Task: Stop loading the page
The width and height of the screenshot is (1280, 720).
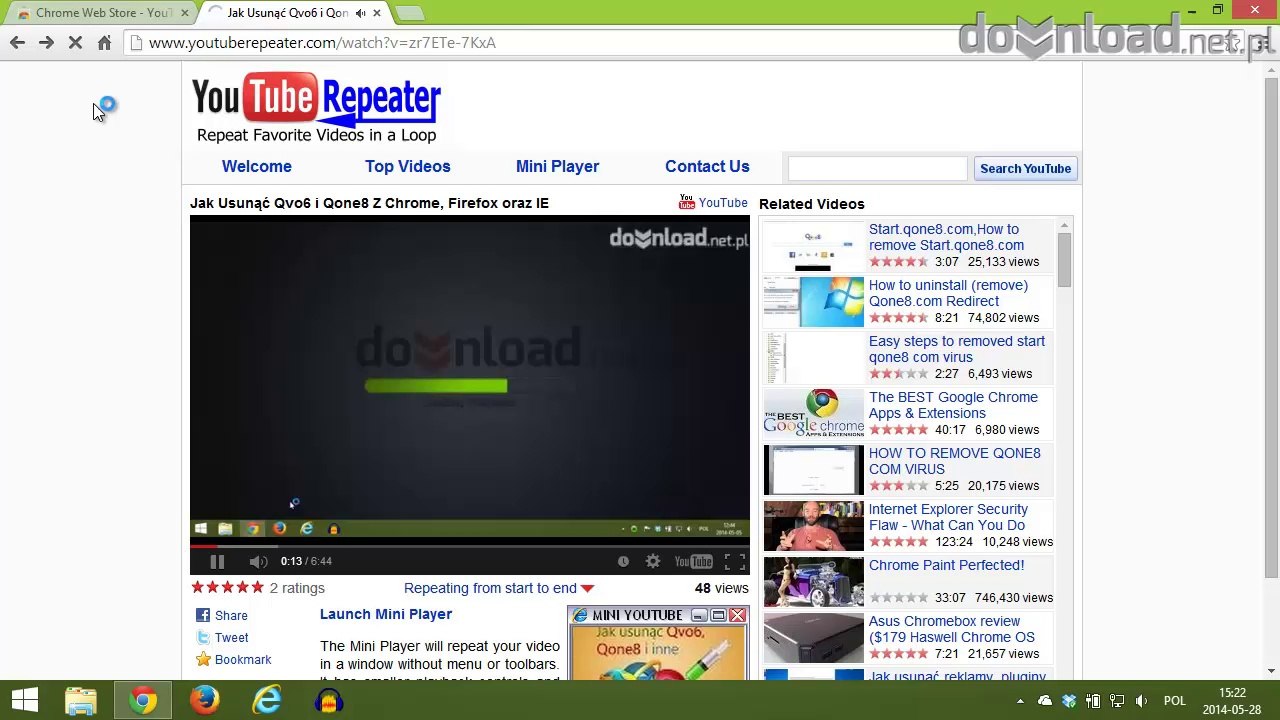Action: pos(75,43)
